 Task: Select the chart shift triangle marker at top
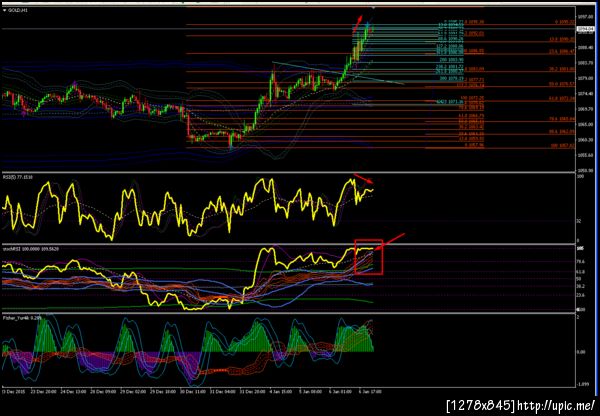(373, 7)
